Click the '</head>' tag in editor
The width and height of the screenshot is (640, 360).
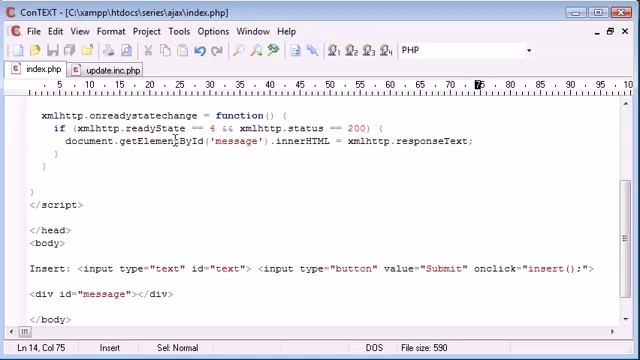click(x=50, y=230)
